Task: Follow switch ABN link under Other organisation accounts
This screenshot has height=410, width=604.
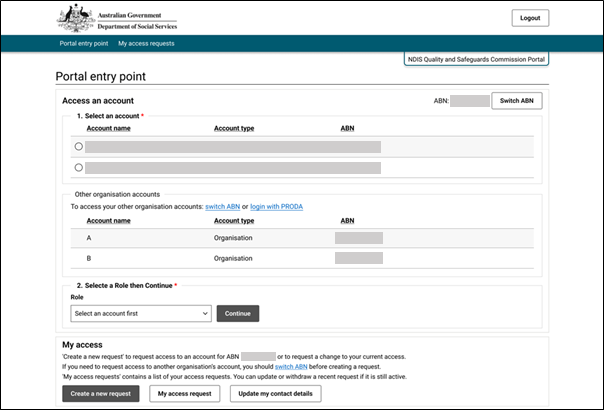Action: 224,206
